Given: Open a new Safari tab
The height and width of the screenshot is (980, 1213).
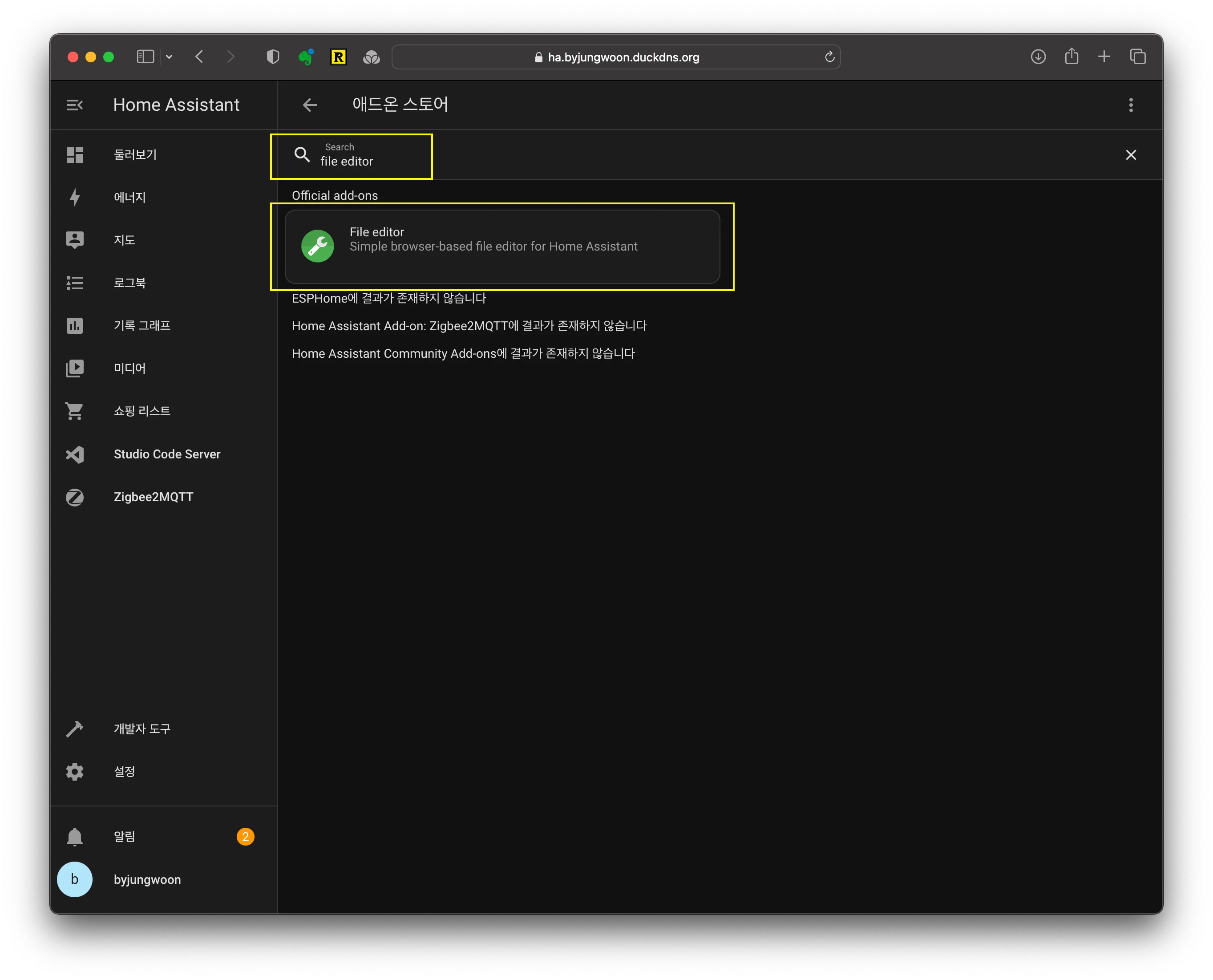Looking at the screenshot, I should (1104, 57).
